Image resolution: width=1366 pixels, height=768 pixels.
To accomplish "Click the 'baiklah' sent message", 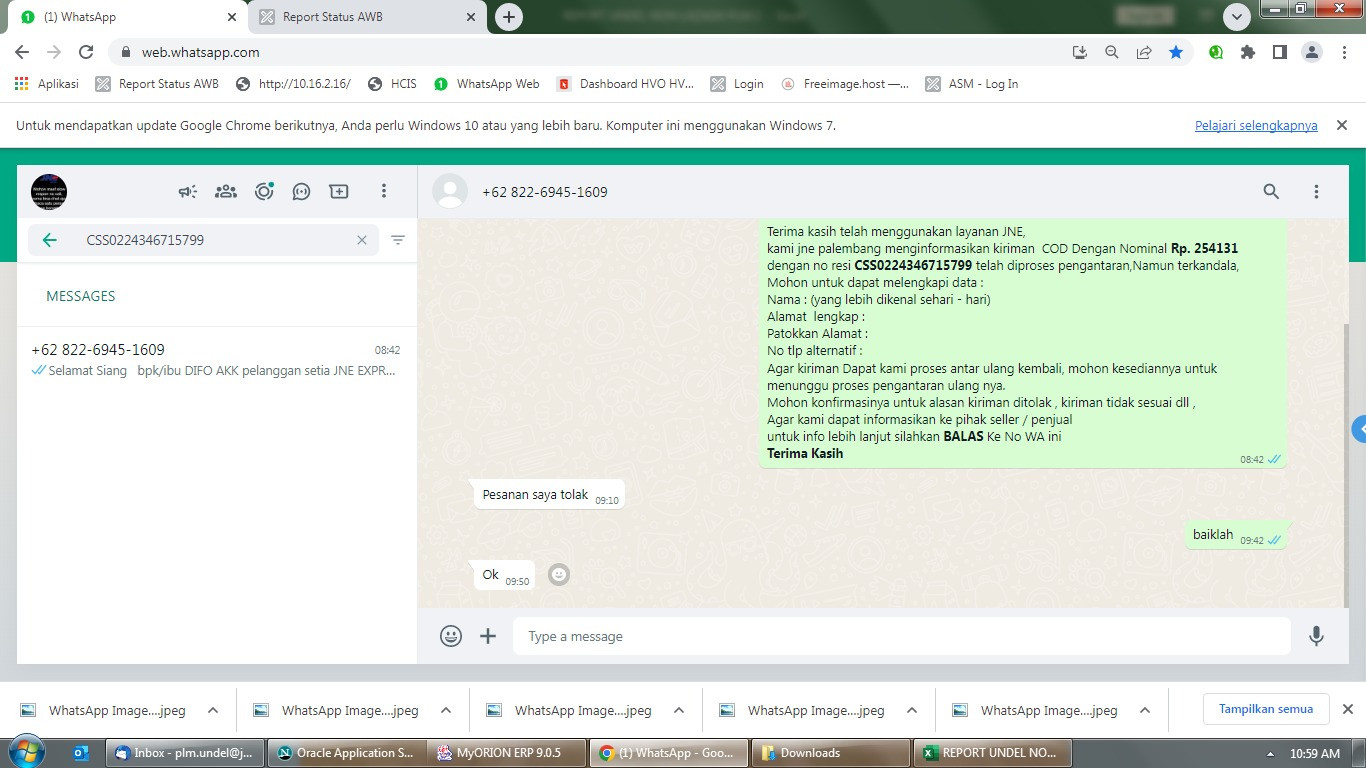I will coord(1236,535).
